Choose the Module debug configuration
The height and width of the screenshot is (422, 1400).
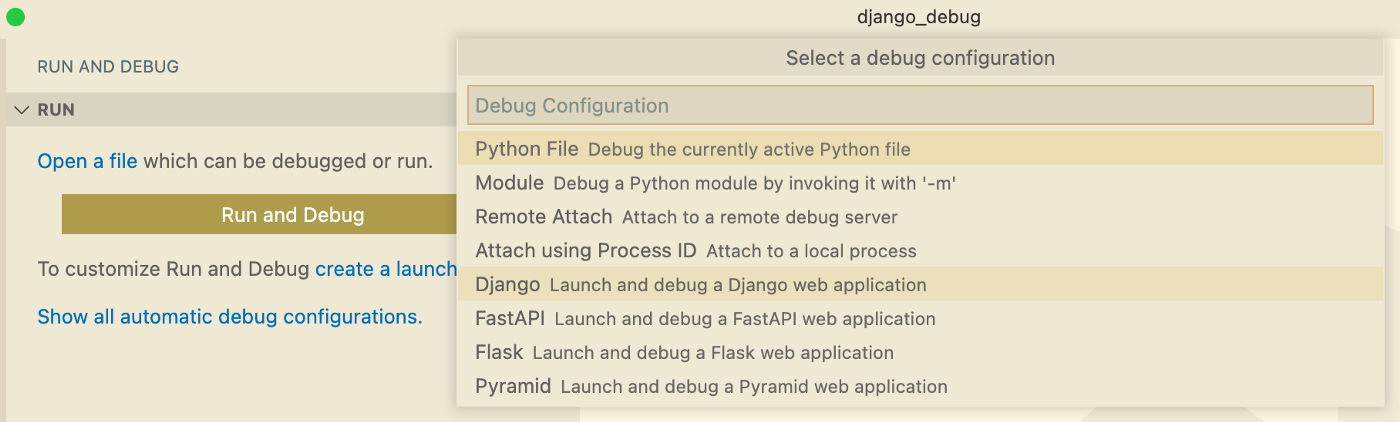[921, 183]
